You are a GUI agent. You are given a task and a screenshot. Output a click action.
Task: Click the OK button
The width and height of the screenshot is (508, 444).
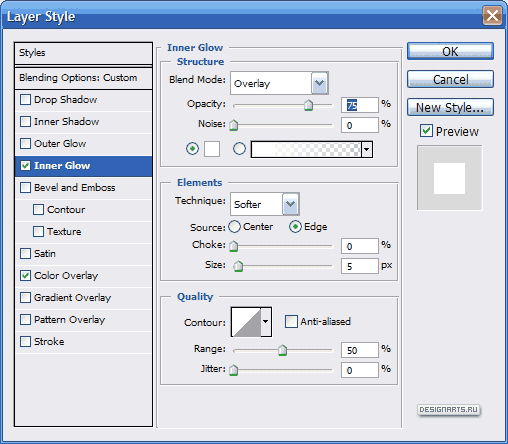click(x=450, y=51)
